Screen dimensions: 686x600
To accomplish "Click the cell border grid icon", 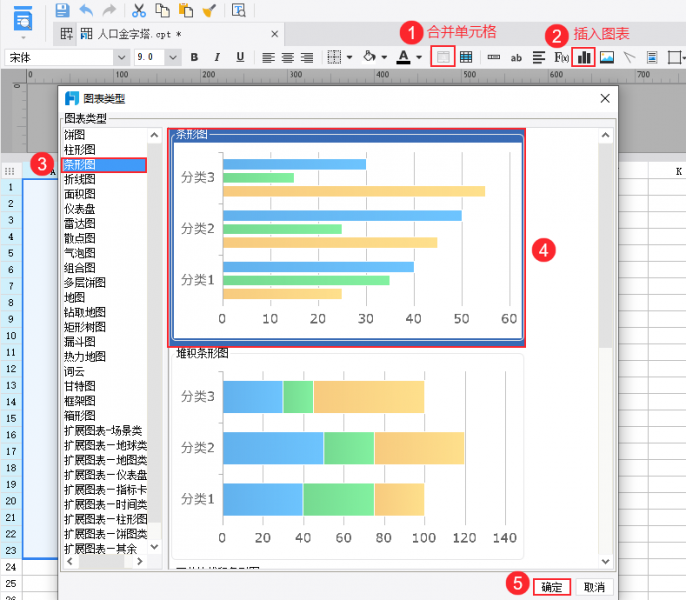I will pos(334,57).
